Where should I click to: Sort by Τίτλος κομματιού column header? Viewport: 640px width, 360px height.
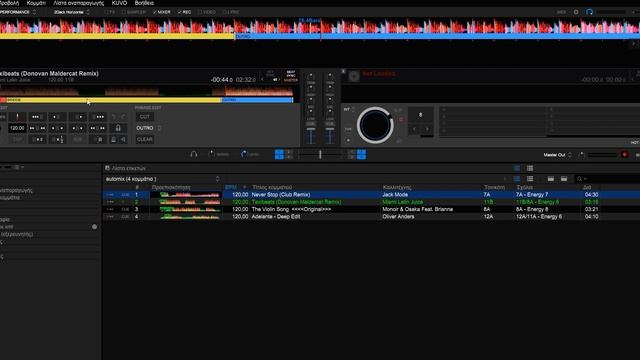click(272, 187)
